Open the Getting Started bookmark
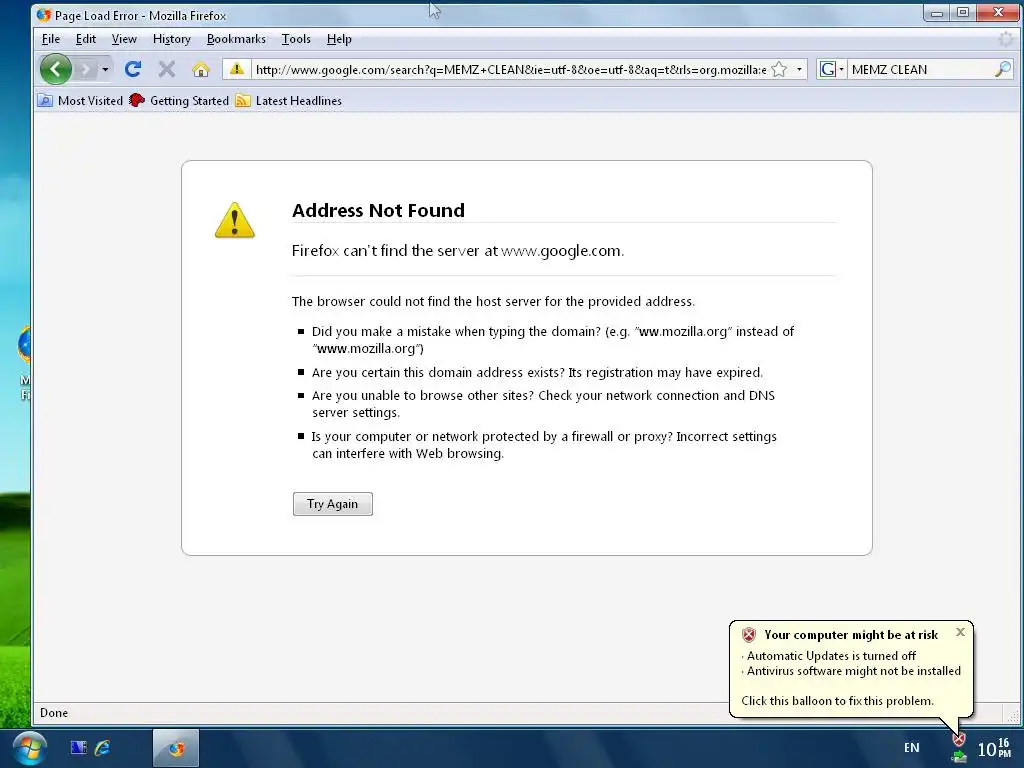Image resolution: width=1024 pixels, height=768 pixels. point(179,101)
